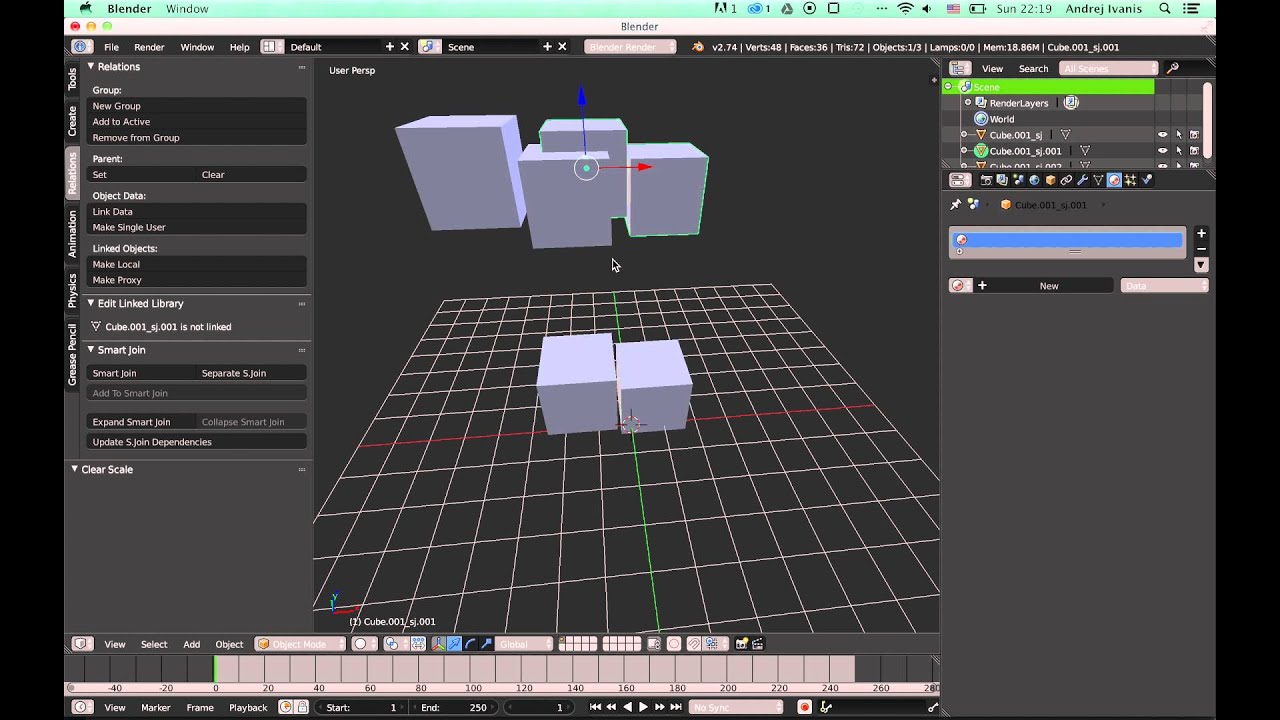The width and height of the screenshot is (1280, 720).
Task: Toggle renderability camera for Cube.001_sj.001
Action: [x=1194, y=151]
